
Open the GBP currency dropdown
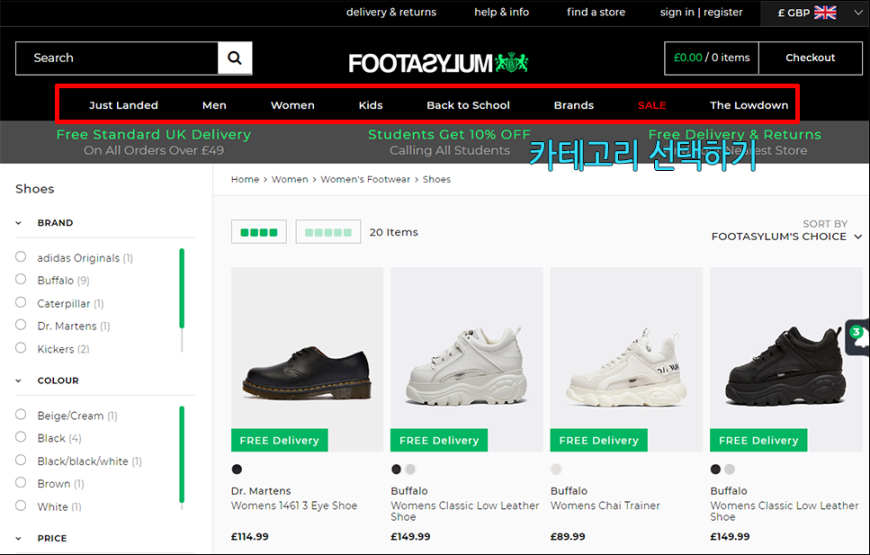pos(815,13)
